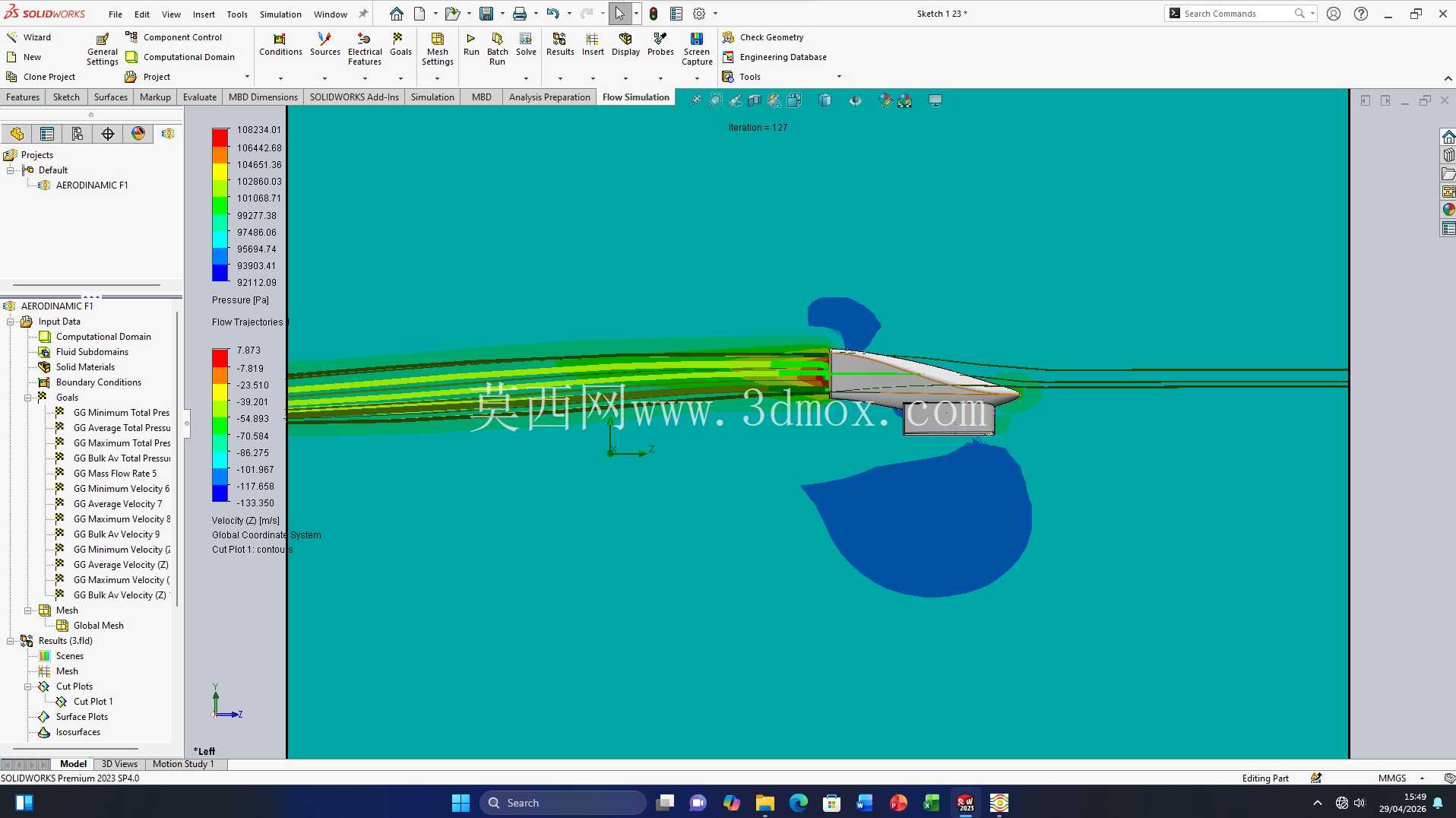This screenshot has height=818, width=1456.
Task: Open the Insert menu
Action: [204, 14]
